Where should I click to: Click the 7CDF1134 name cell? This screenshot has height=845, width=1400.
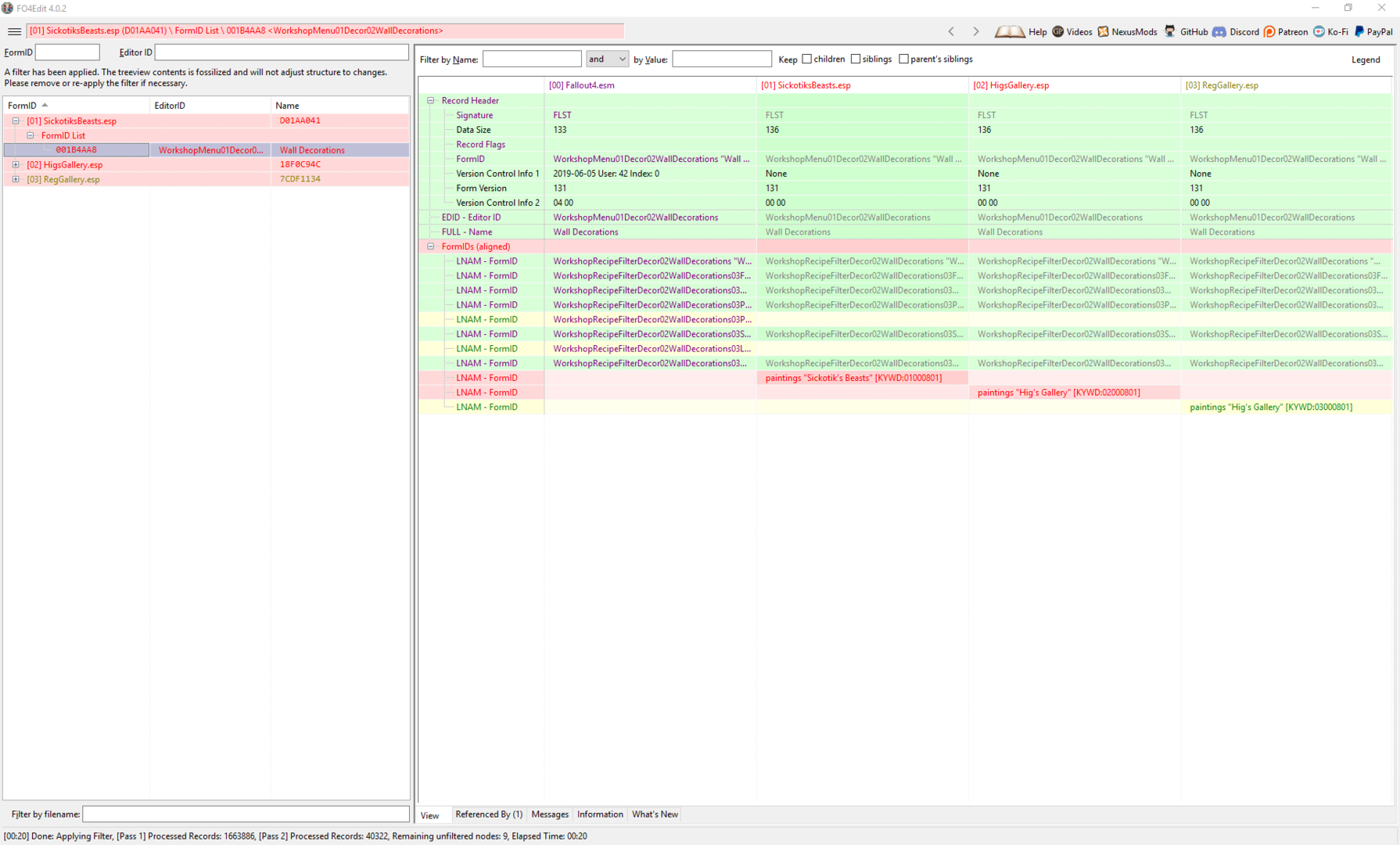coord(300,179)
